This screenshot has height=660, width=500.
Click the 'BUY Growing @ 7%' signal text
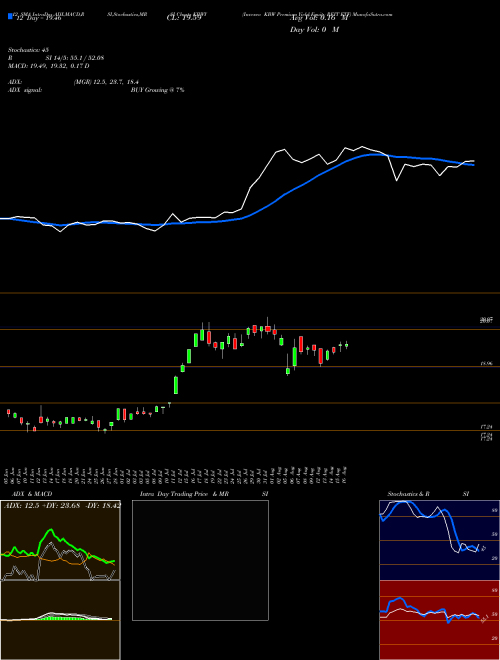click(157, 90)
